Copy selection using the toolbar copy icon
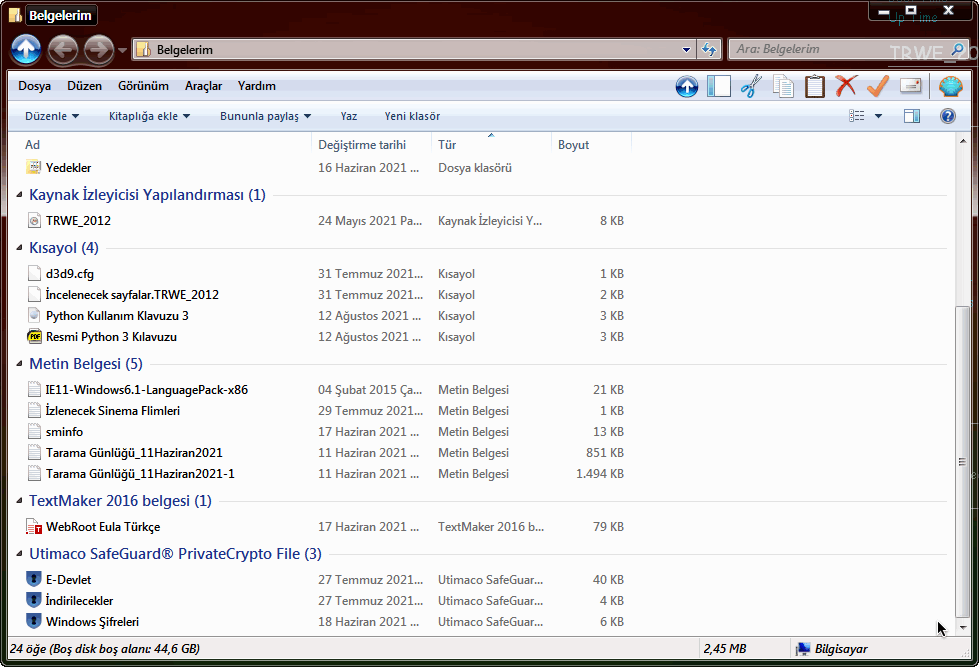 [783, 86]
